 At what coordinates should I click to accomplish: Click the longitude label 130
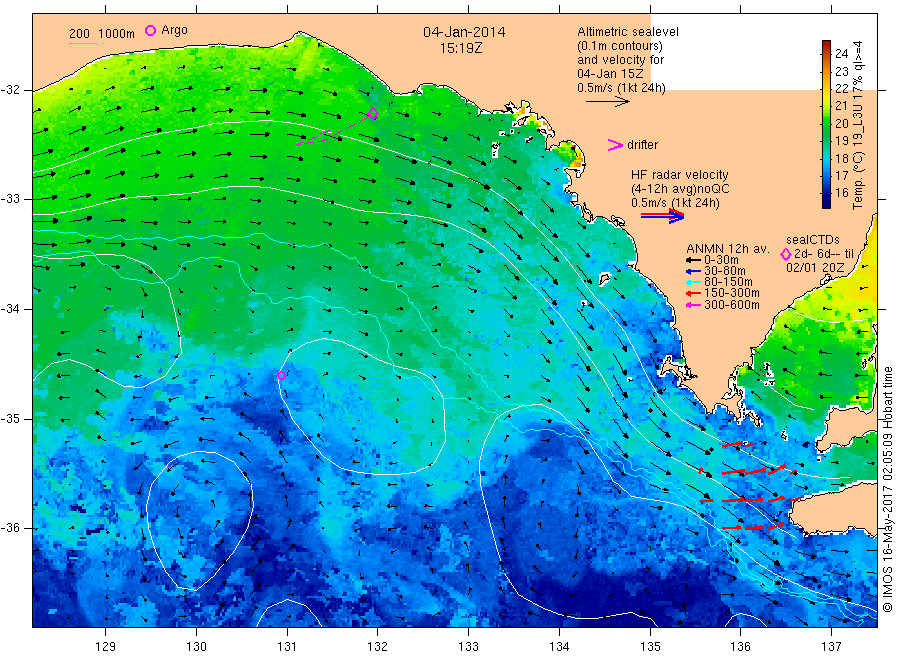click(x=196, y=647)
